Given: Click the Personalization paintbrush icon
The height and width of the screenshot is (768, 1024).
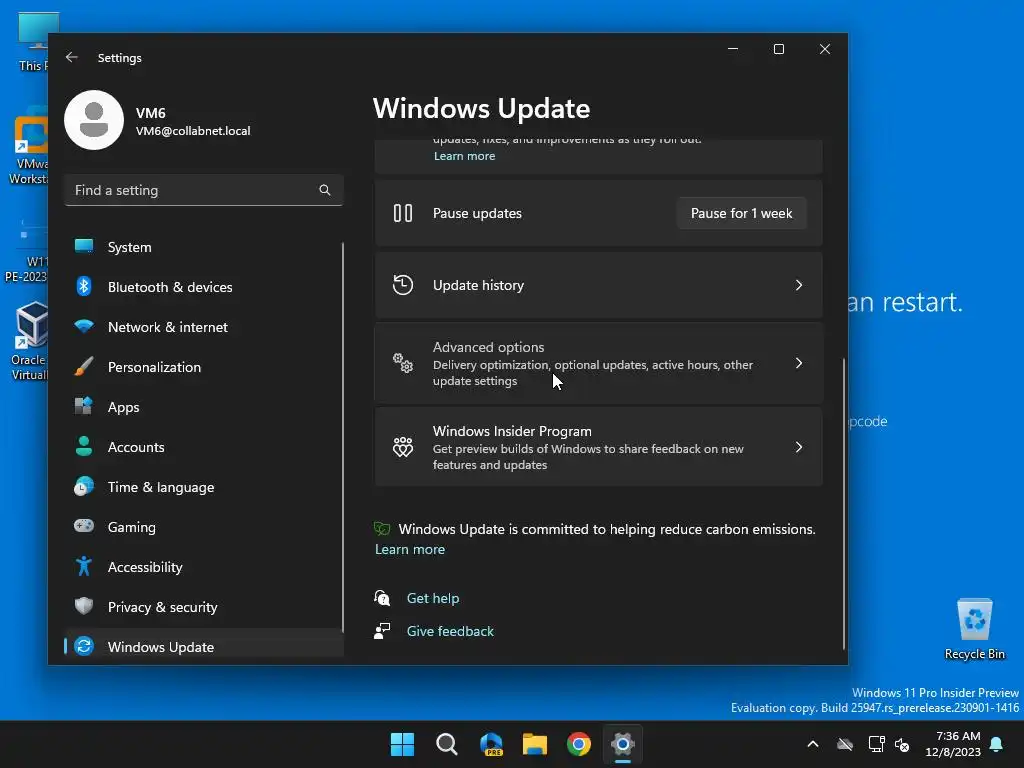Looking at the screenshot, I should coord(84,366).
